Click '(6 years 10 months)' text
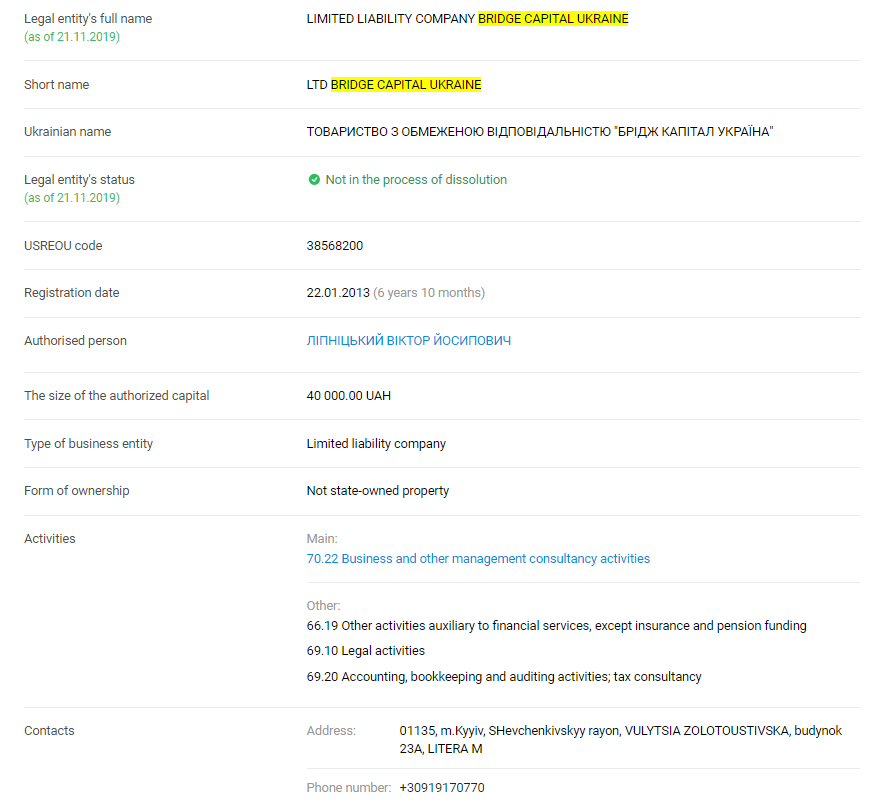Image resolution: width=873 pixels, height=809 pixels. (x=429, y=292)
